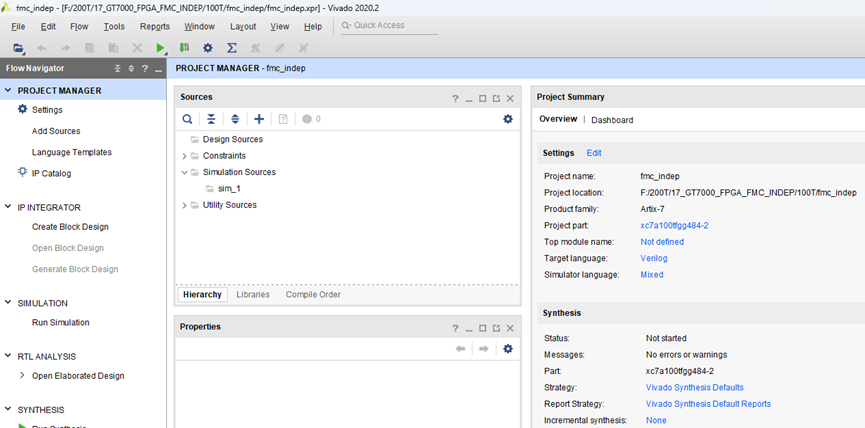Open Properties panel settings gear

(x=508, y=349)
